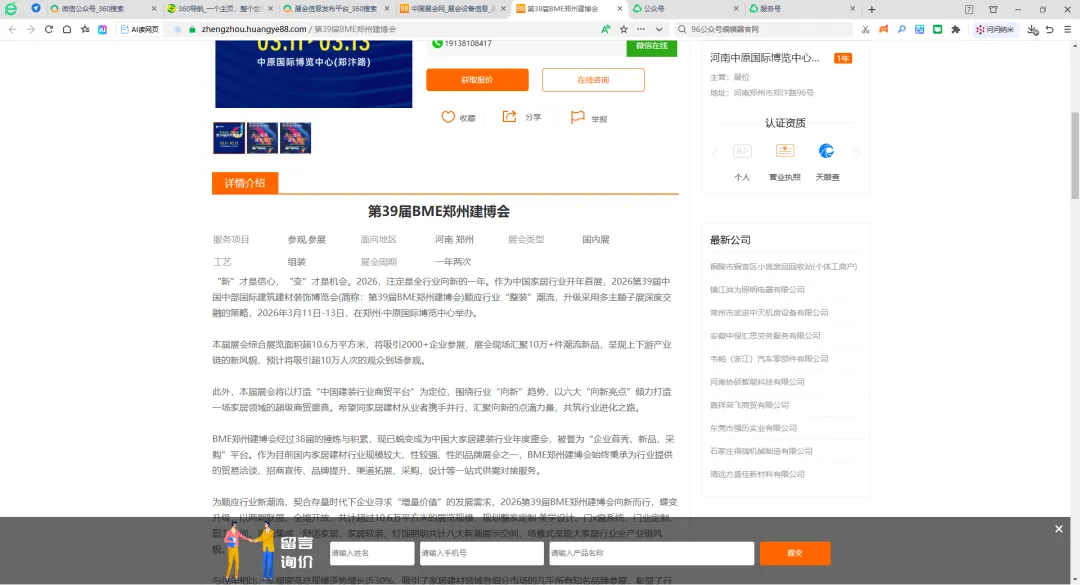Viewport: 1080px width, 585px height.
Task: Switch to 展会信息发布平台_360搜索 tab
Action: tap(335, 9)
